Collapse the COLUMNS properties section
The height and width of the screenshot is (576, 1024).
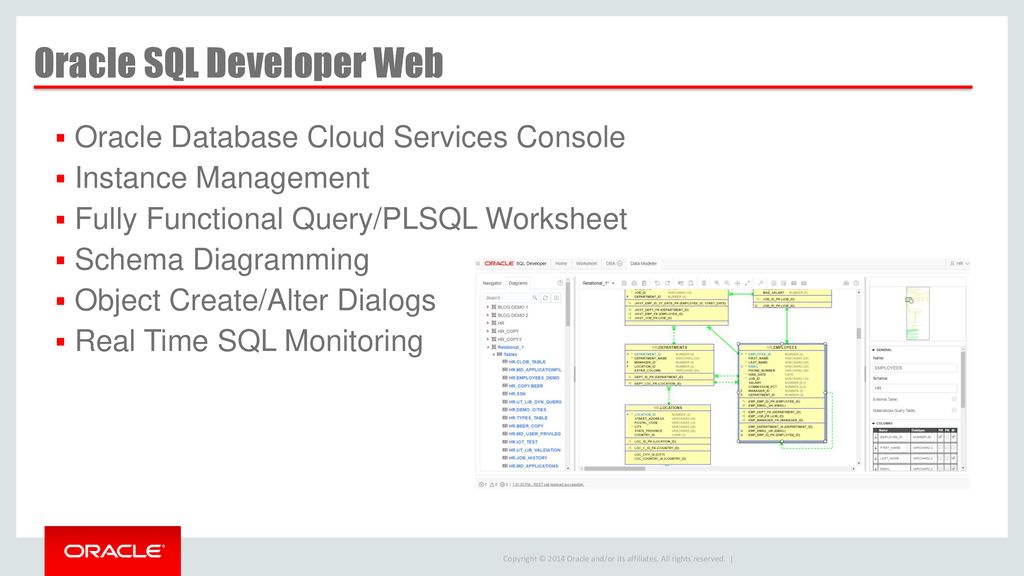[x=874, y=423]
